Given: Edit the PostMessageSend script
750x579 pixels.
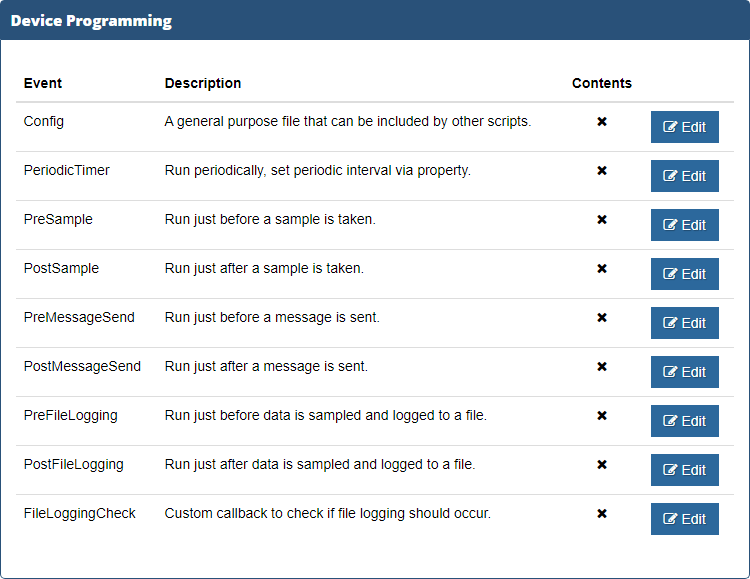Looking at the screenshot, I should (x=684, y=372).
